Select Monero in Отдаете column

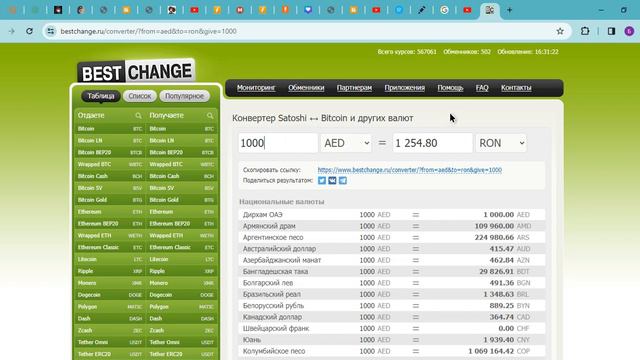point(110,283)
